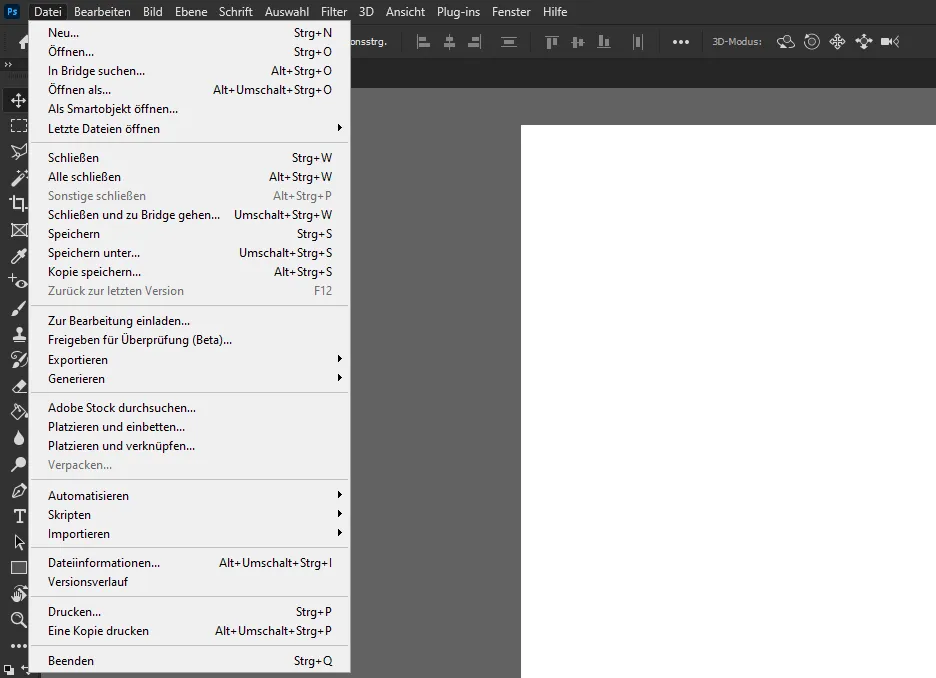Image resolution: width=936 pixels, height=678 pixels.
Task: Expand the toolbar double-arrow
Action: 8,64
